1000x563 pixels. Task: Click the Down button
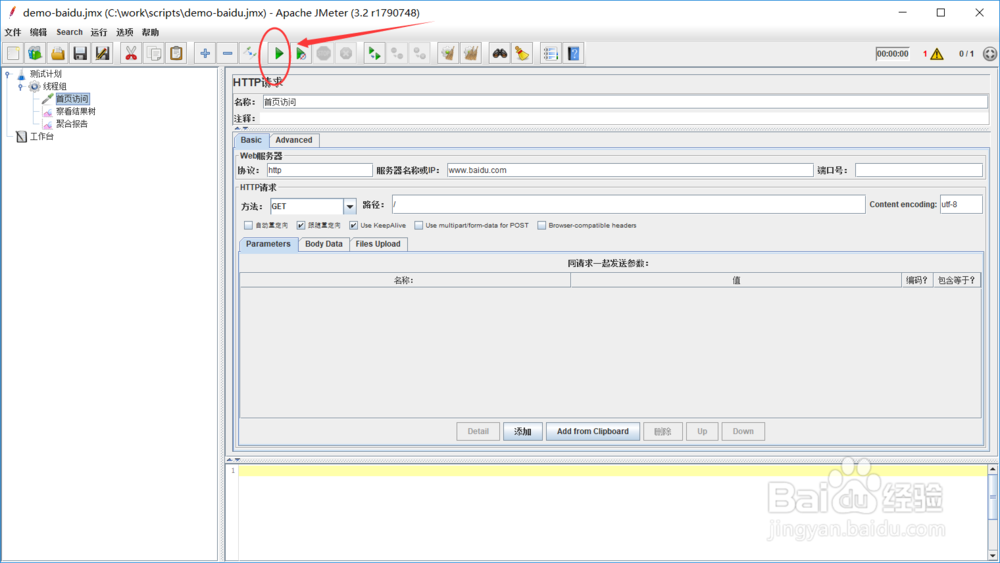click(743, 432)
